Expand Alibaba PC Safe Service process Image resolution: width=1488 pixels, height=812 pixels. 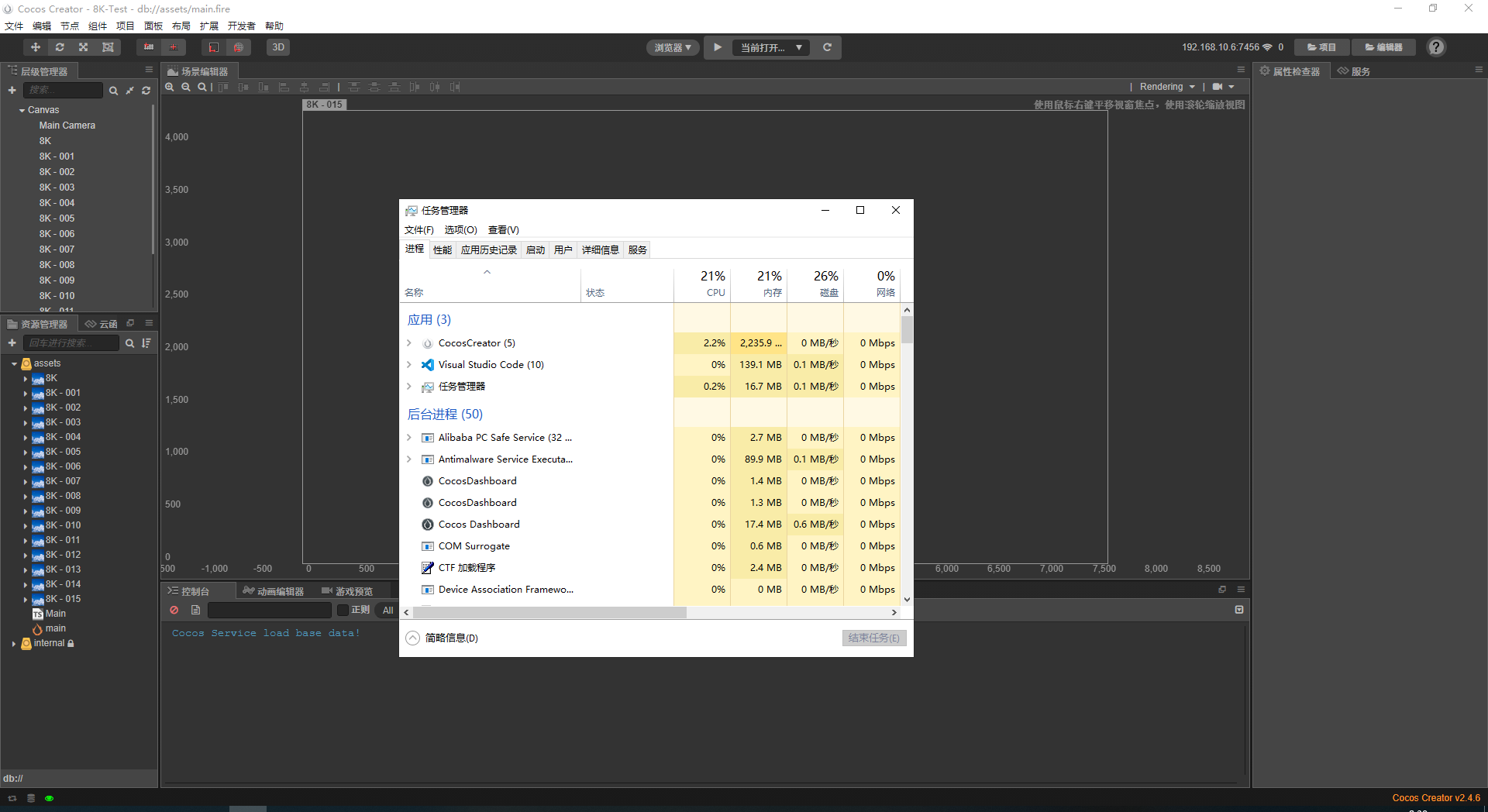(409, 438)
